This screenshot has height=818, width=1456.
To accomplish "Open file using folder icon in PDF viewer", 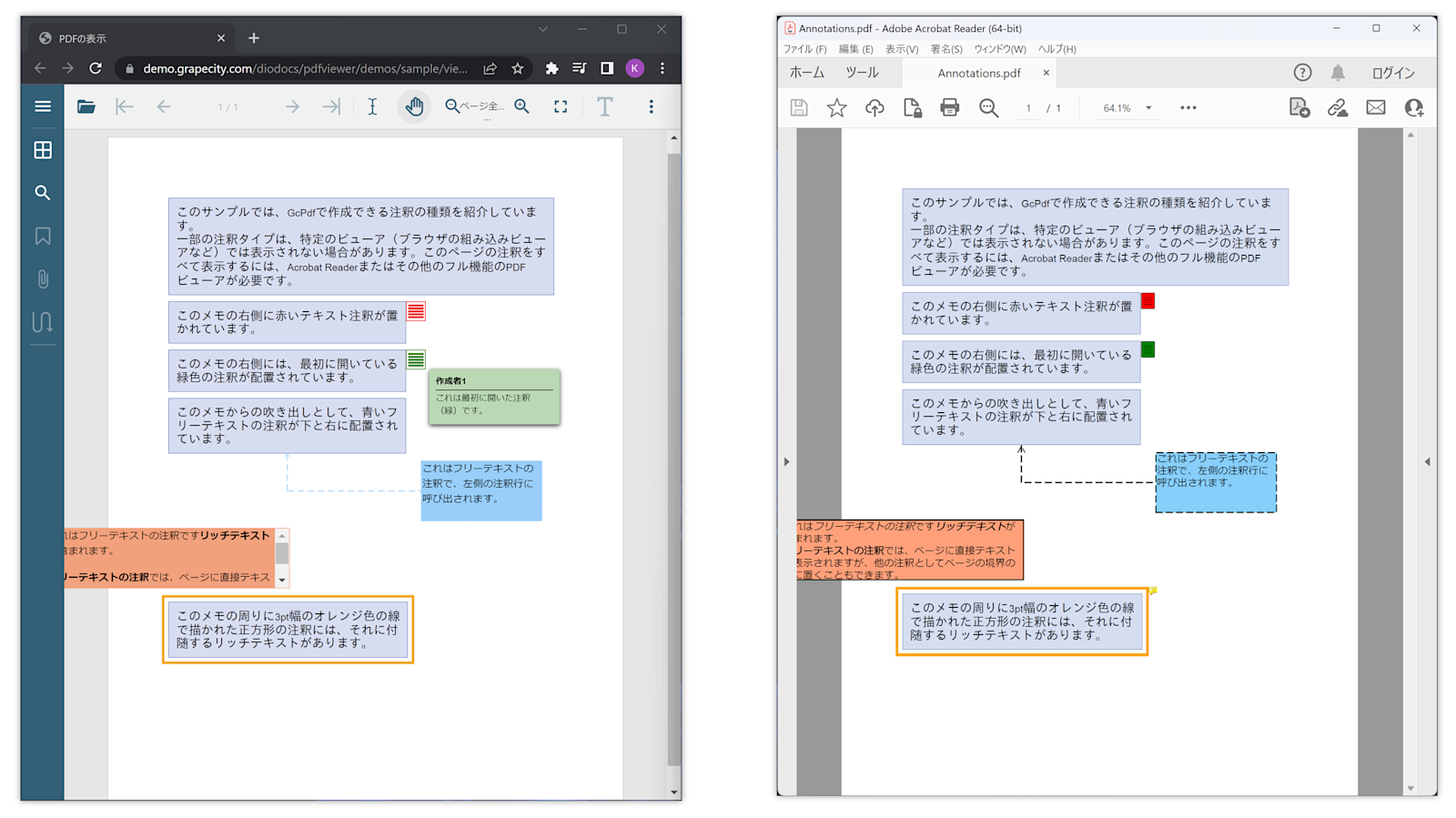I will (86, 106).
